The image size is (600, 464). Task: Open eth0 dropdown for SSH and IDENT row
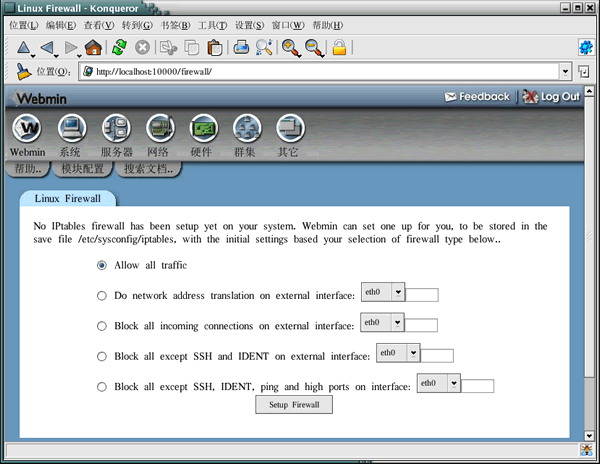398,353
